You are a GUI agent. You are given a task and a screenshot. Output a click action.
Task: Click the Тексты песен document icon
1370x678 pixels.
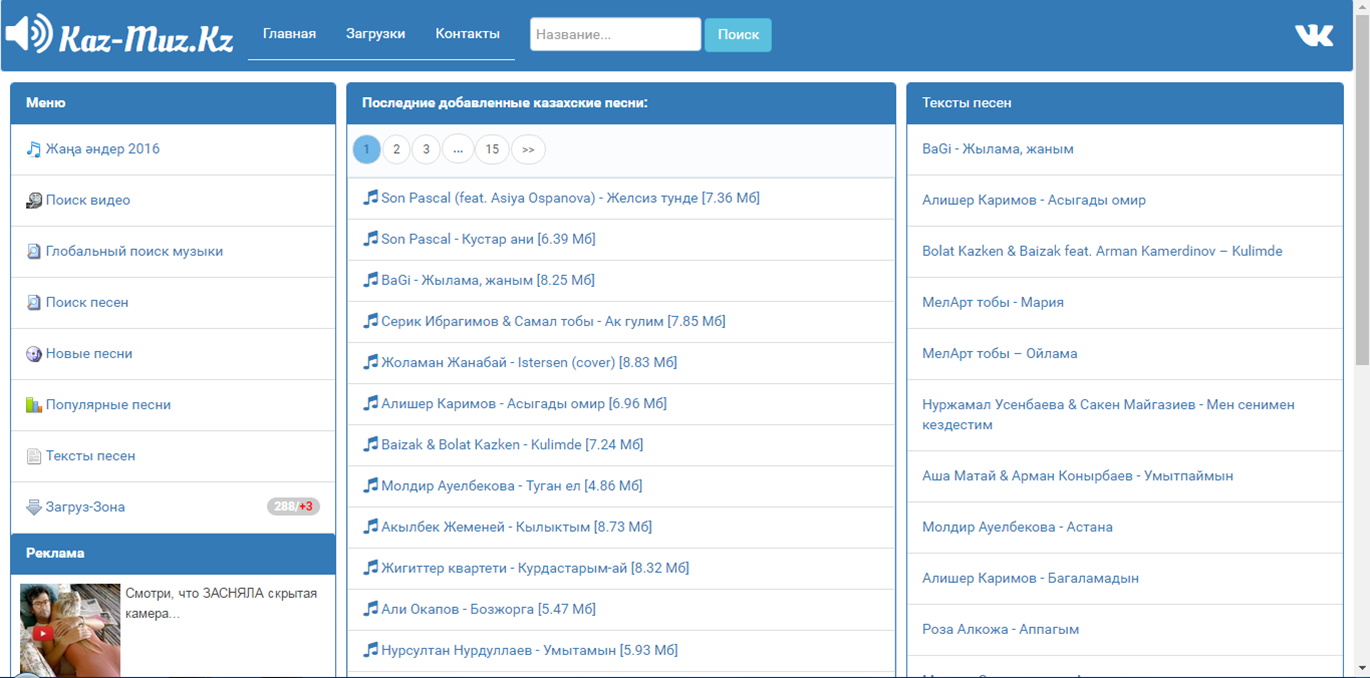click(34, 456)
